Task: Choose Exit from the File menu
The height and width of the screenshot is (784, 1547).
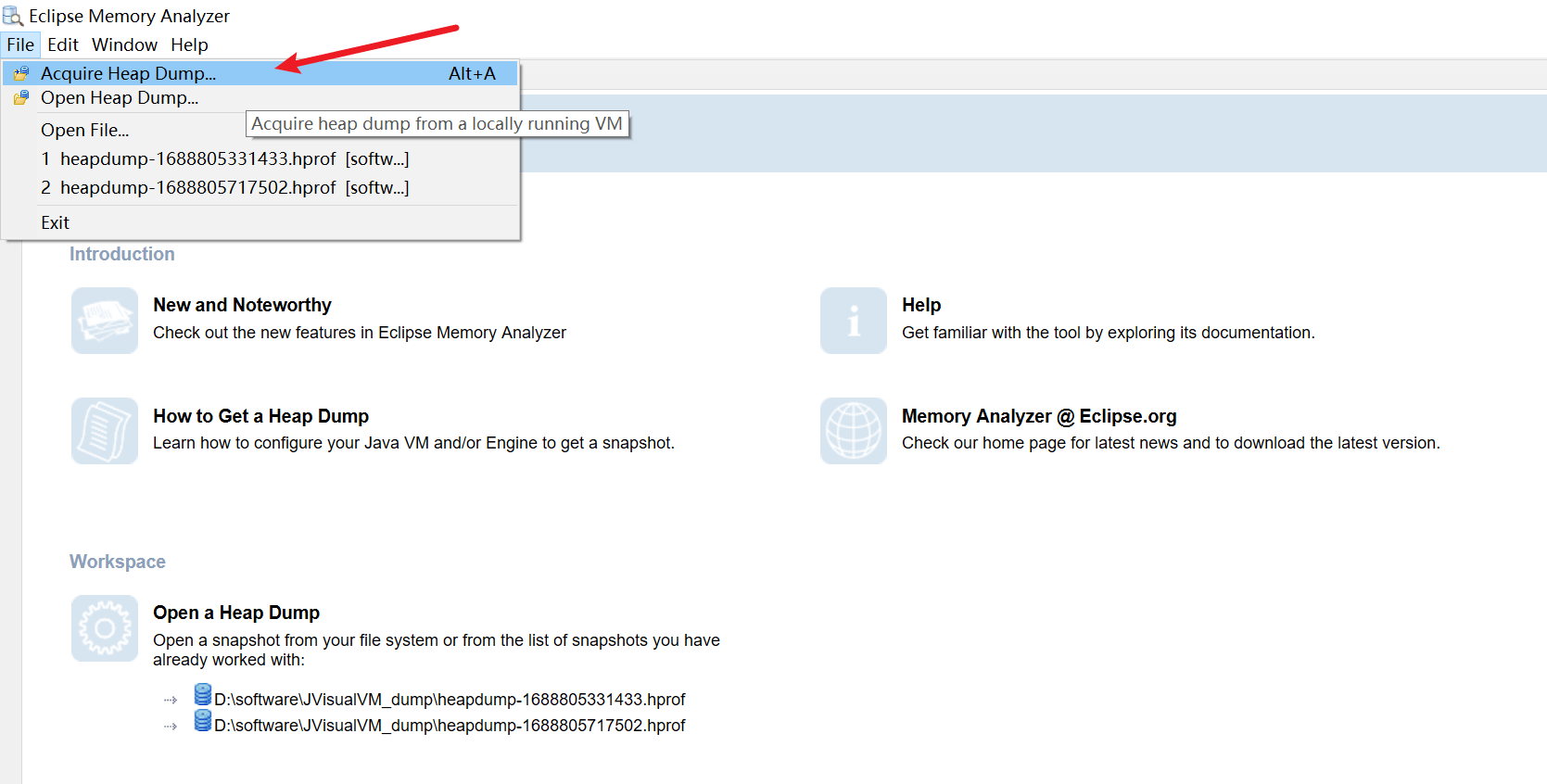Action: pyautogui.click(x=55, y=222)
